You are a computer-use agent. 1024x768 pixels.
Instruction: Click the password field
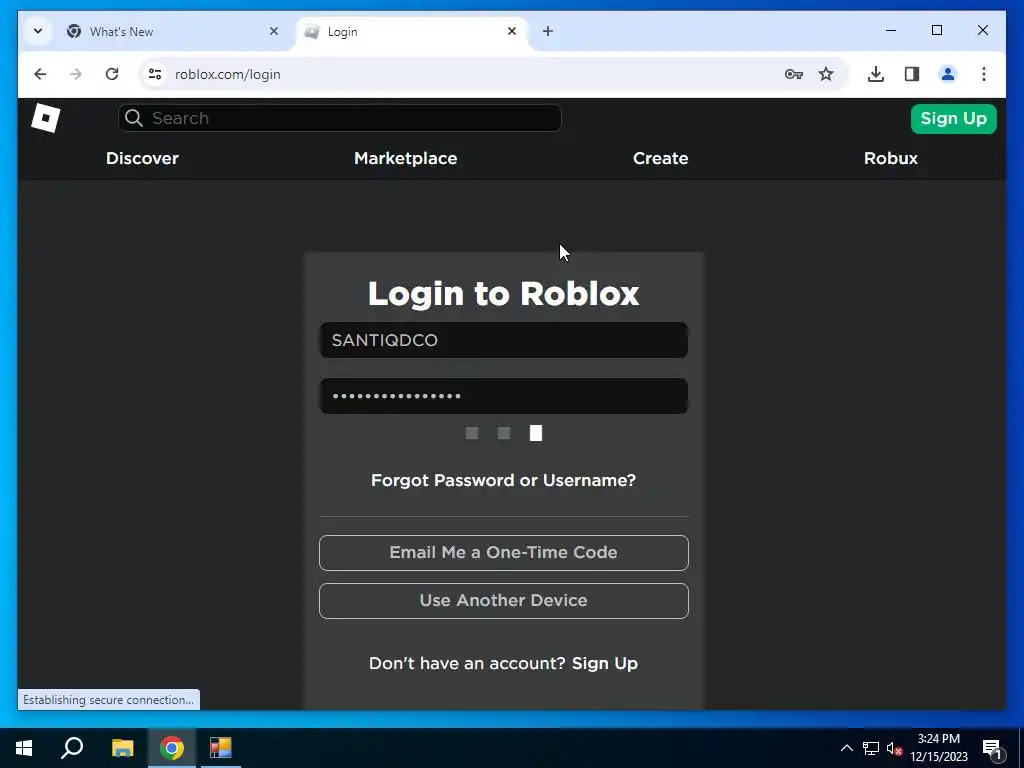tap(504, 396)
